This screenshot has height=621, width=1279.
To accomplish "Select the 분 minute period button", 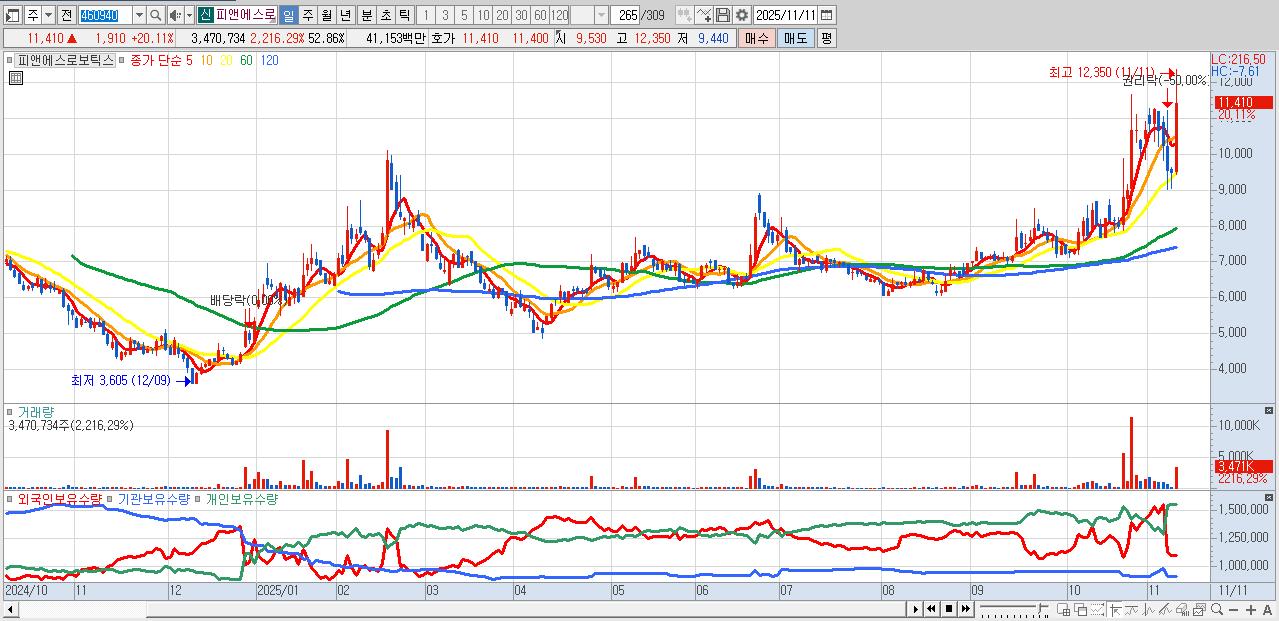I will click(366, 15).
